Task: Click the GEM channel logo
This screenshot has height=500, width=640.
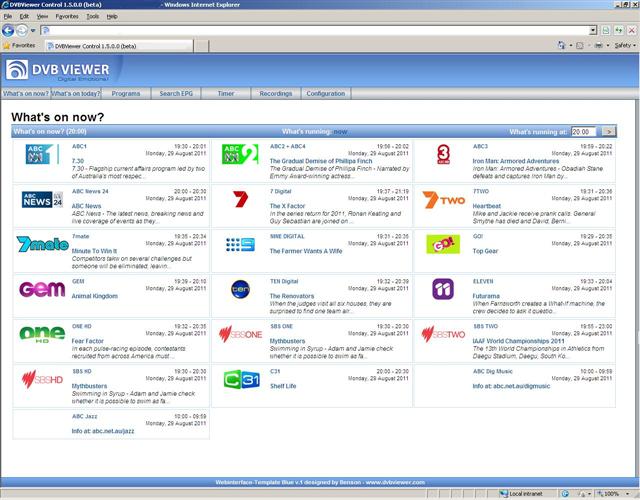Action: click(x=42, y=289)
